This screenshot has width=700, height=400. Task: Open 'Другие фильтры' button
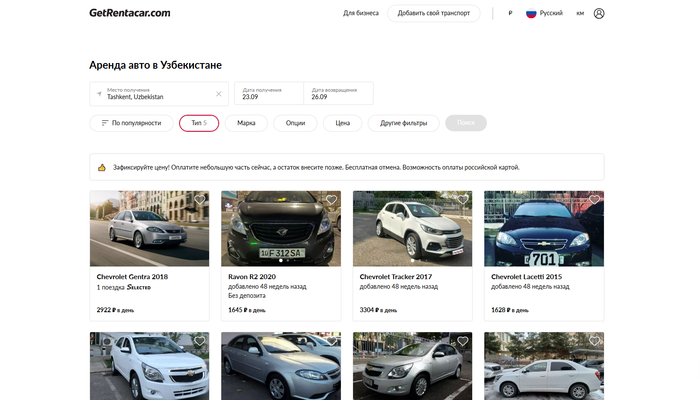pos(403,123)
